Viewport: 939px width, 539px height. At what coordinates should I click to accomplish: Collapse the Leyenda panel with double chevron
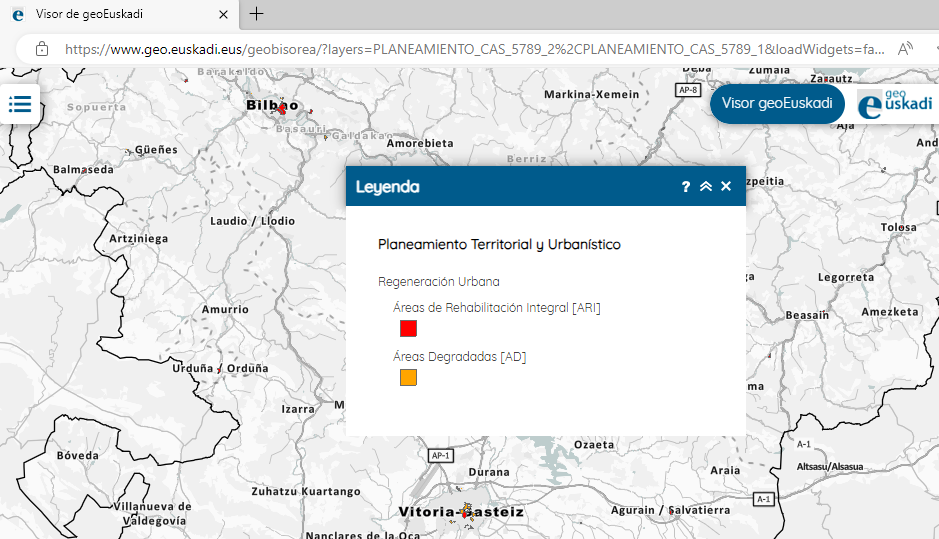706,187
